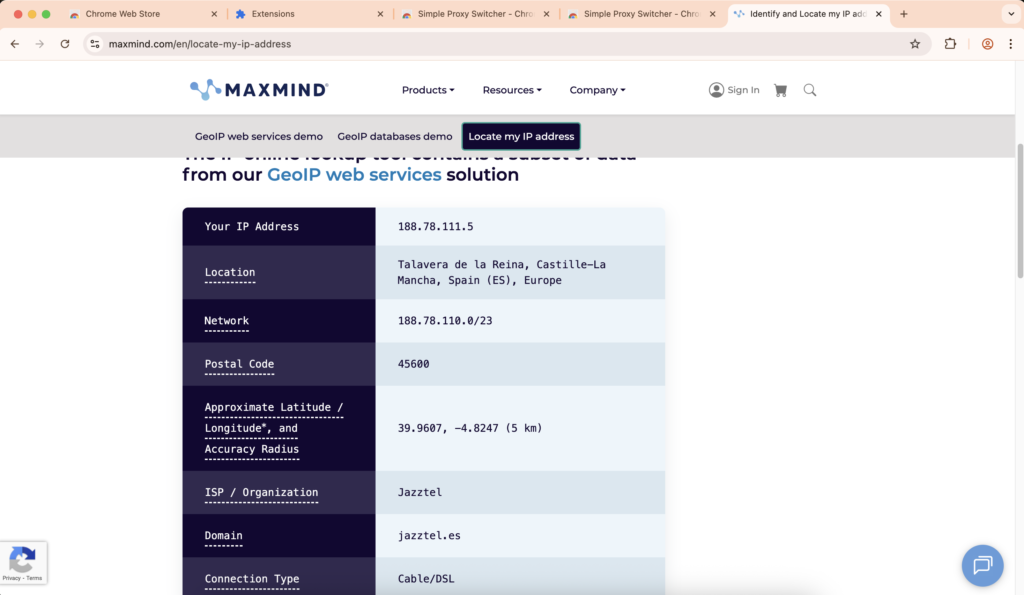Open the Chrome extensions puzzle icon
1024x595 pixels.
[x=950, y=44]
